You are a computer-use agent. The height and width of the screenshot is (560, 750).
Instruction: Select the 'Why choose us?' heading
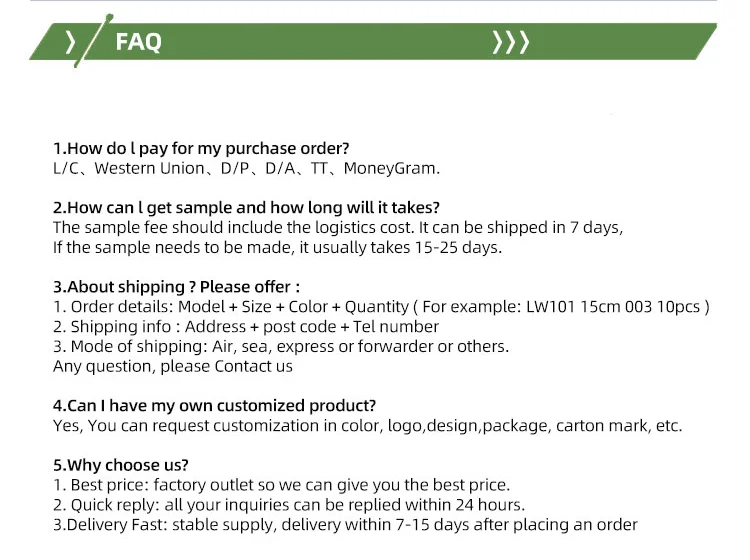[121, 465]
